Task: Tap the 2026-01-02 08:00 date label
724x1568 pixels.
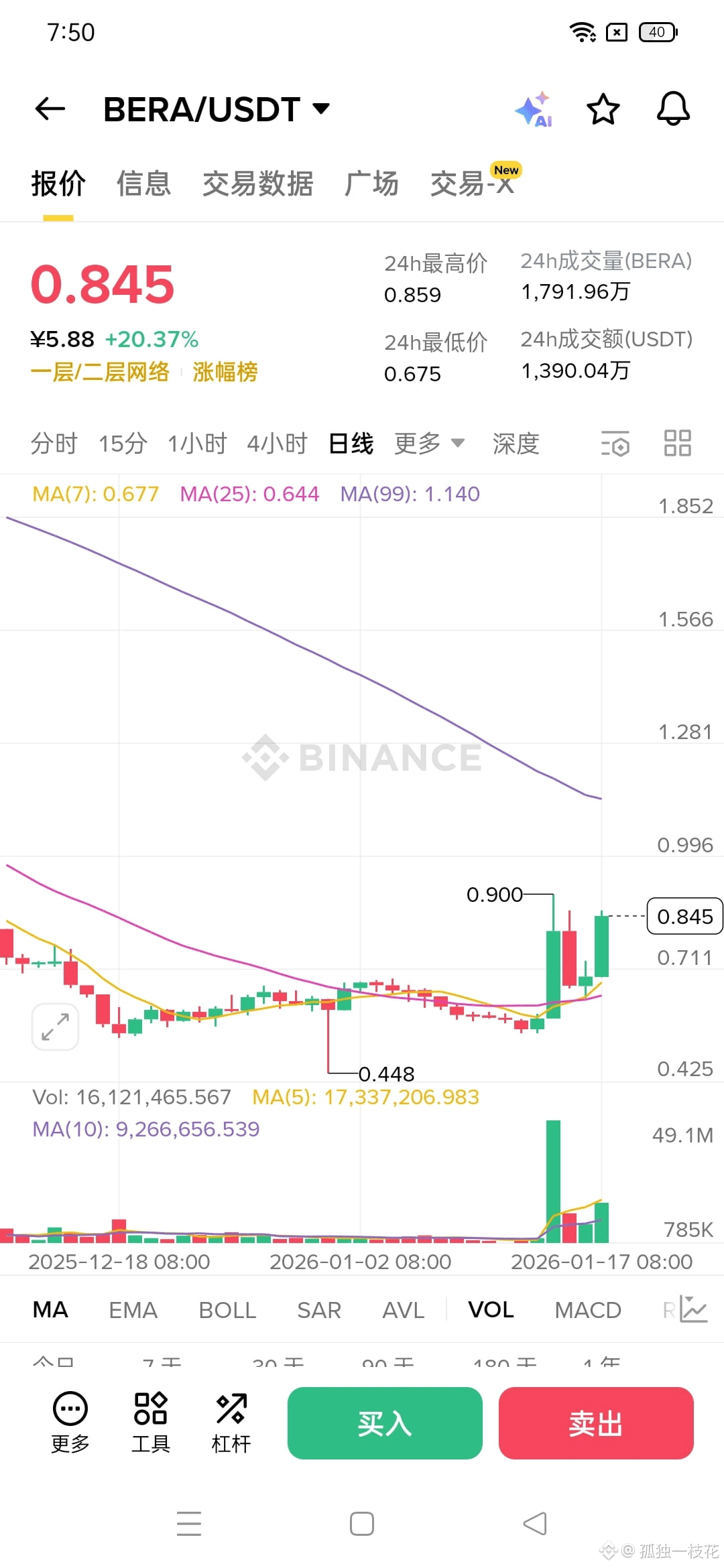Action: (x=361, y=1262)
